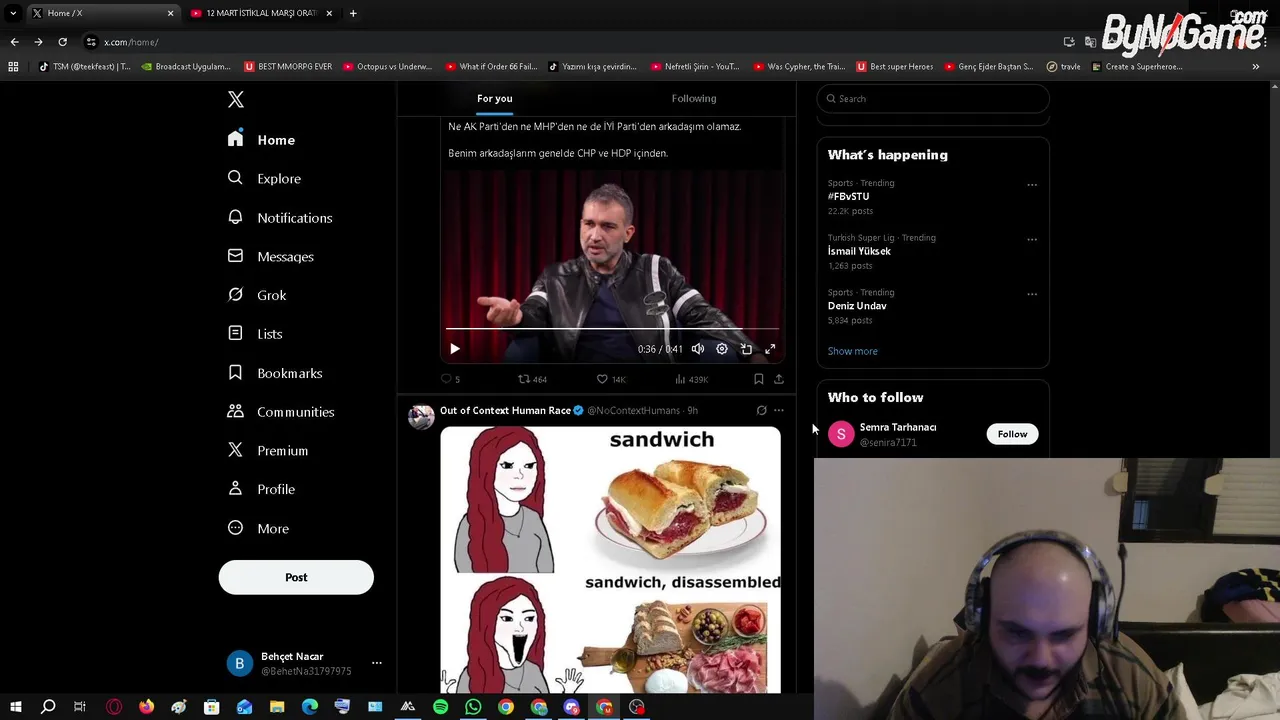Open Windows taskbar search
The image size is (1280, 720).
[x=47, y=707]
